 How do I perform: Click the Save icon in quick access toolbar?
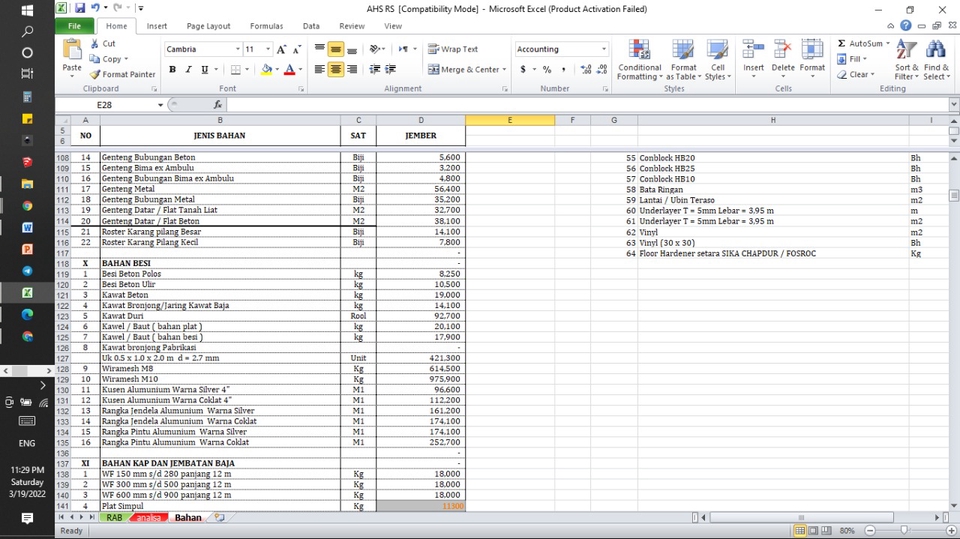(x=80, y=9)
